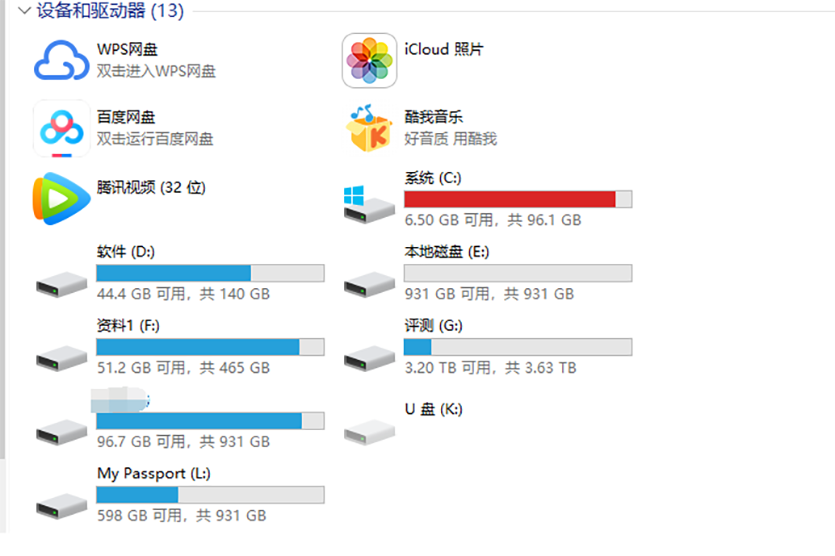The height and width of the screenshot is (556, 835).
Task: Open the 酷我音乐 icon
Action: click(x=369, y=129)
